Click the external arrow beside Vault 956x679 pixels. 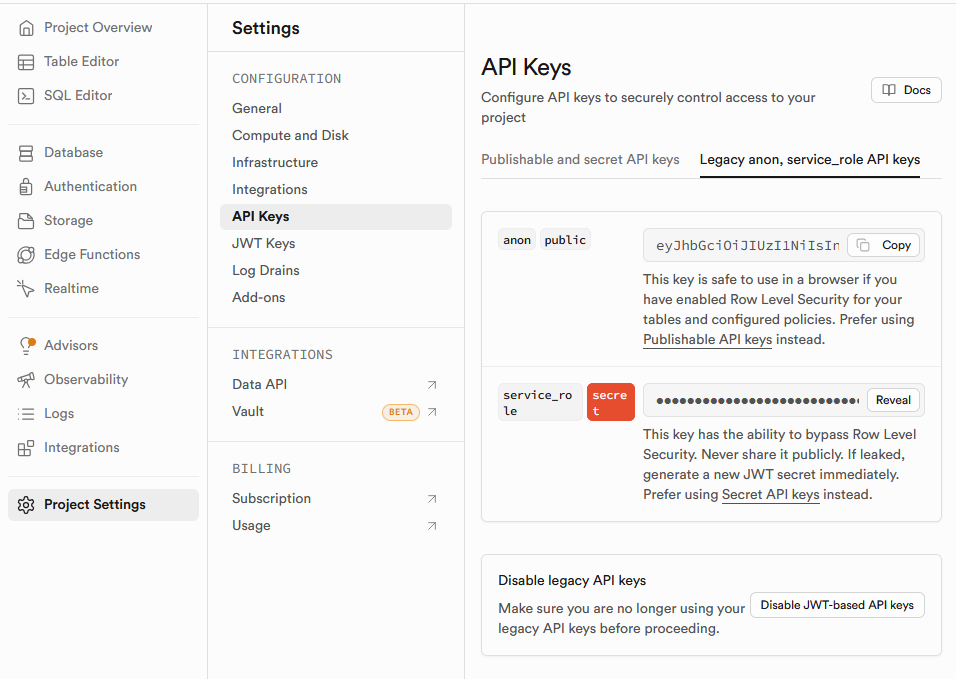(x=432, y=412)
